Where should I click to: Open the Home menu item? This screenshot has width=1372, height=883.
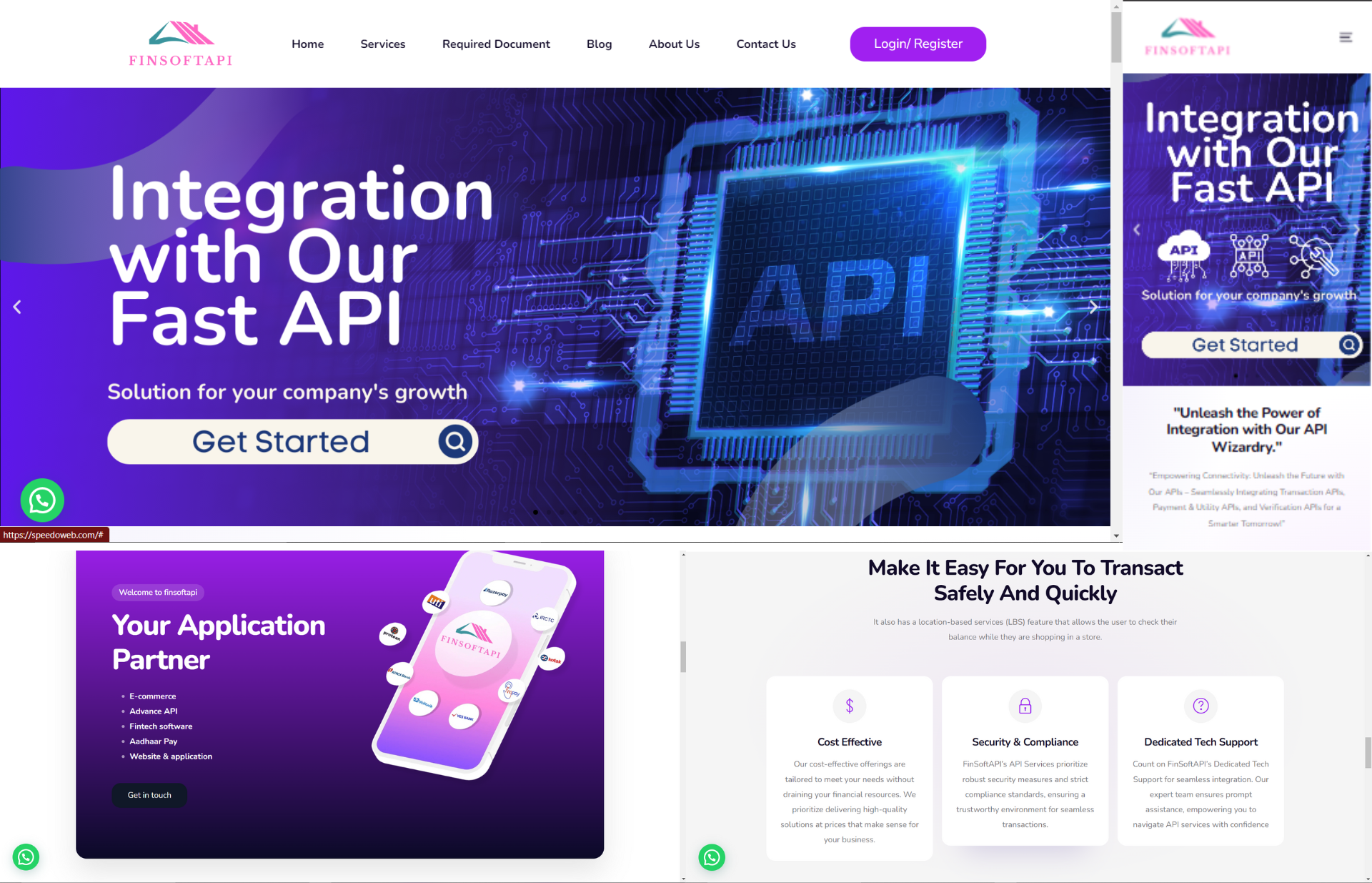307,44
